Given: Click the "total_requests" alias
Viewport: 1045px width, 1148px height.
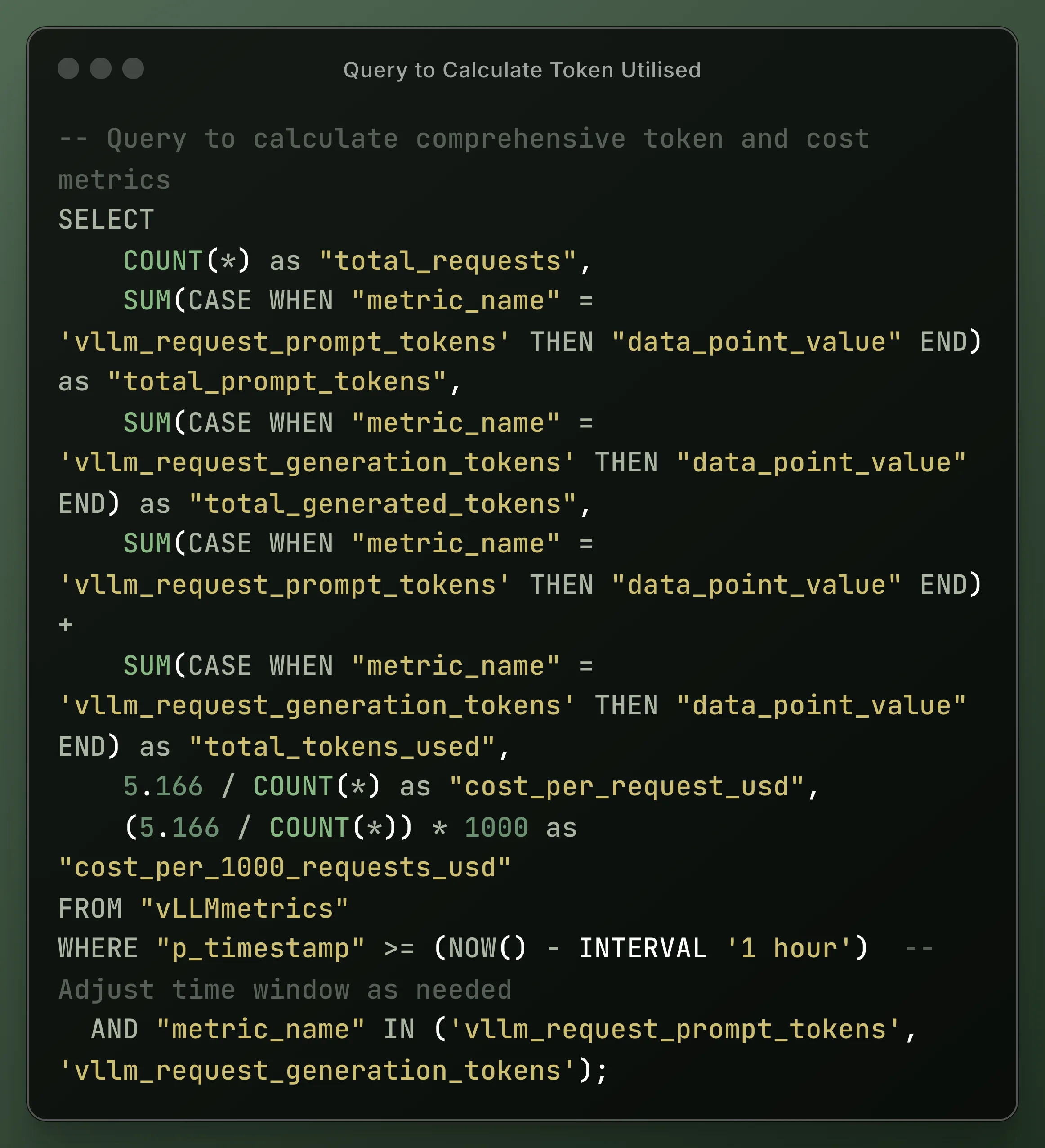Looking at the screenshot, I should coord(447,261).
